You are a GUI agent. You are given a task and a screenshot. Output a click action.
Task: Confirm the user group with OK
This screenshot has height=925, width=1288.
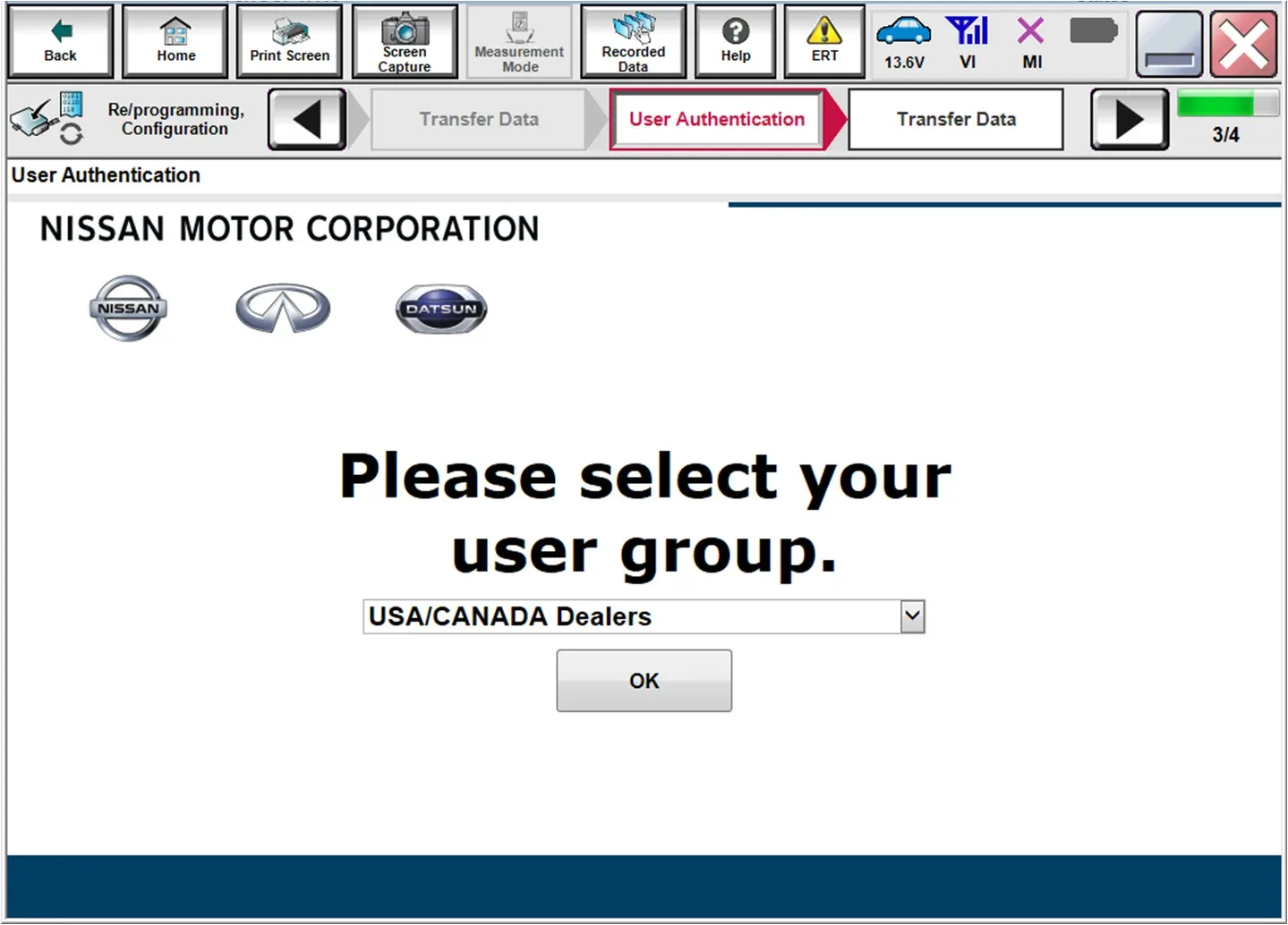coord(644,681)
